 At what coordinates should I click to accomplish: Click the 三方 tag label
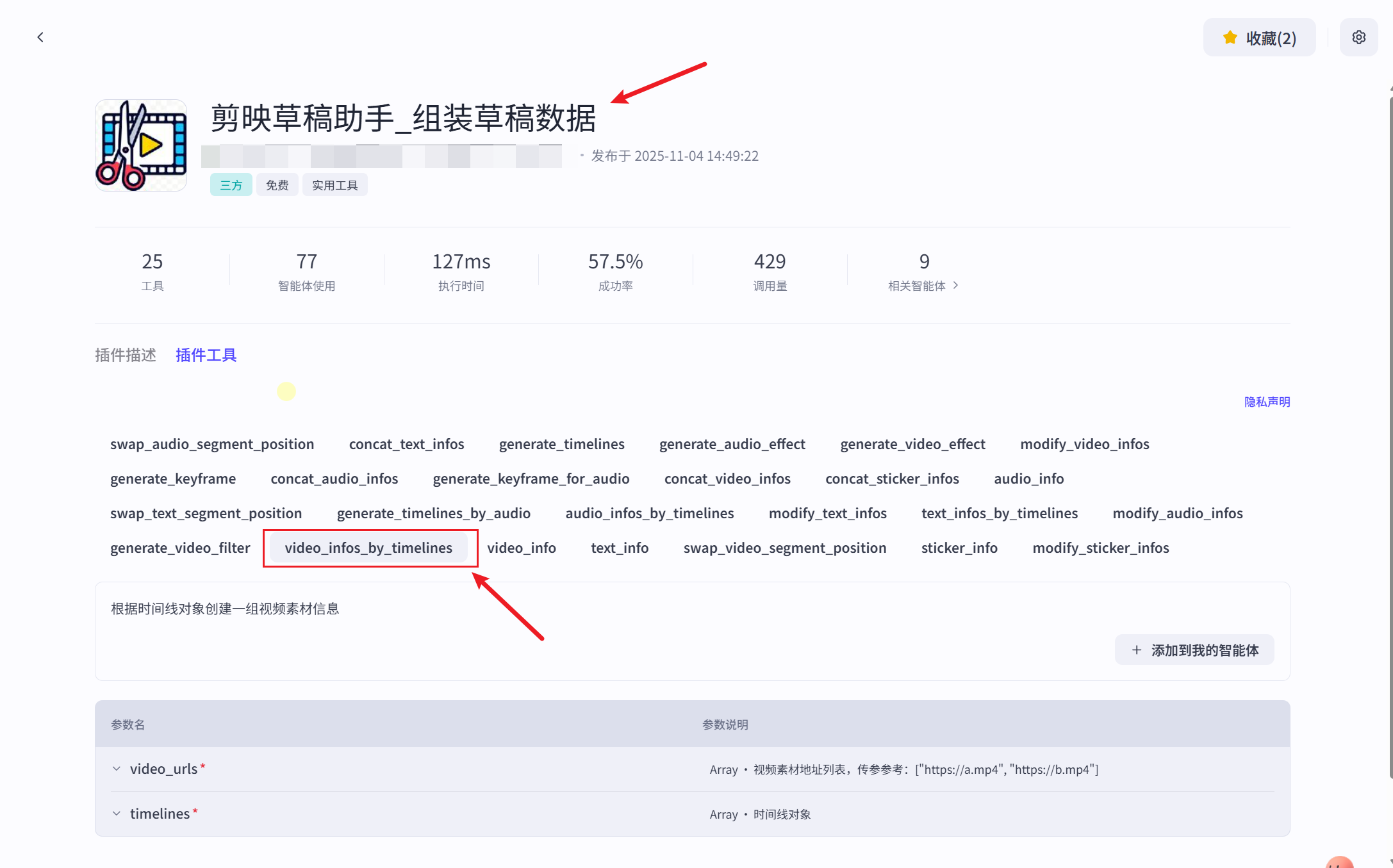pos(231,184)
